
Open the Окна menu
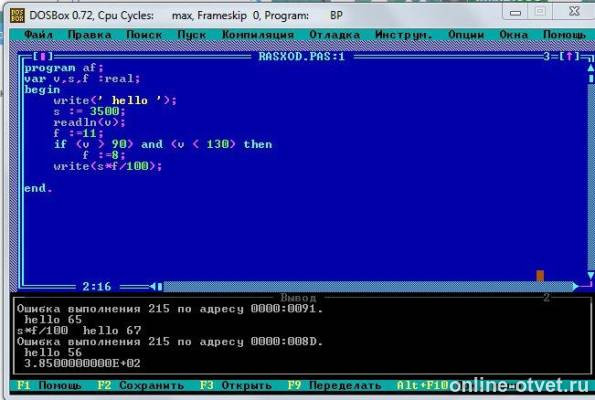pos(513,35)
